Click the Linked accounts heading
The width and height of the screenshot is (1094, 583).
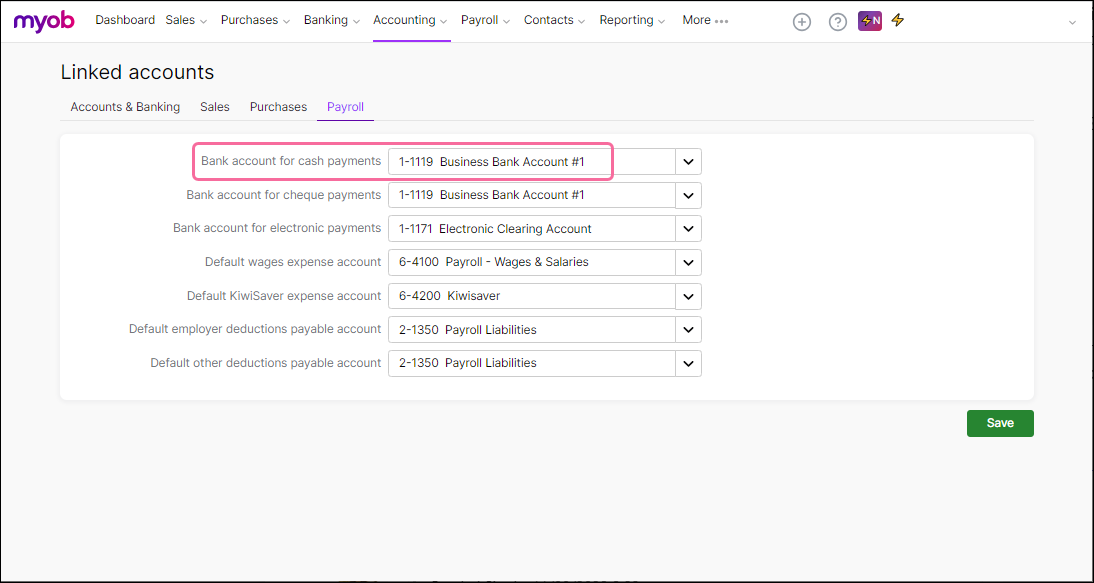click(137, 73)
